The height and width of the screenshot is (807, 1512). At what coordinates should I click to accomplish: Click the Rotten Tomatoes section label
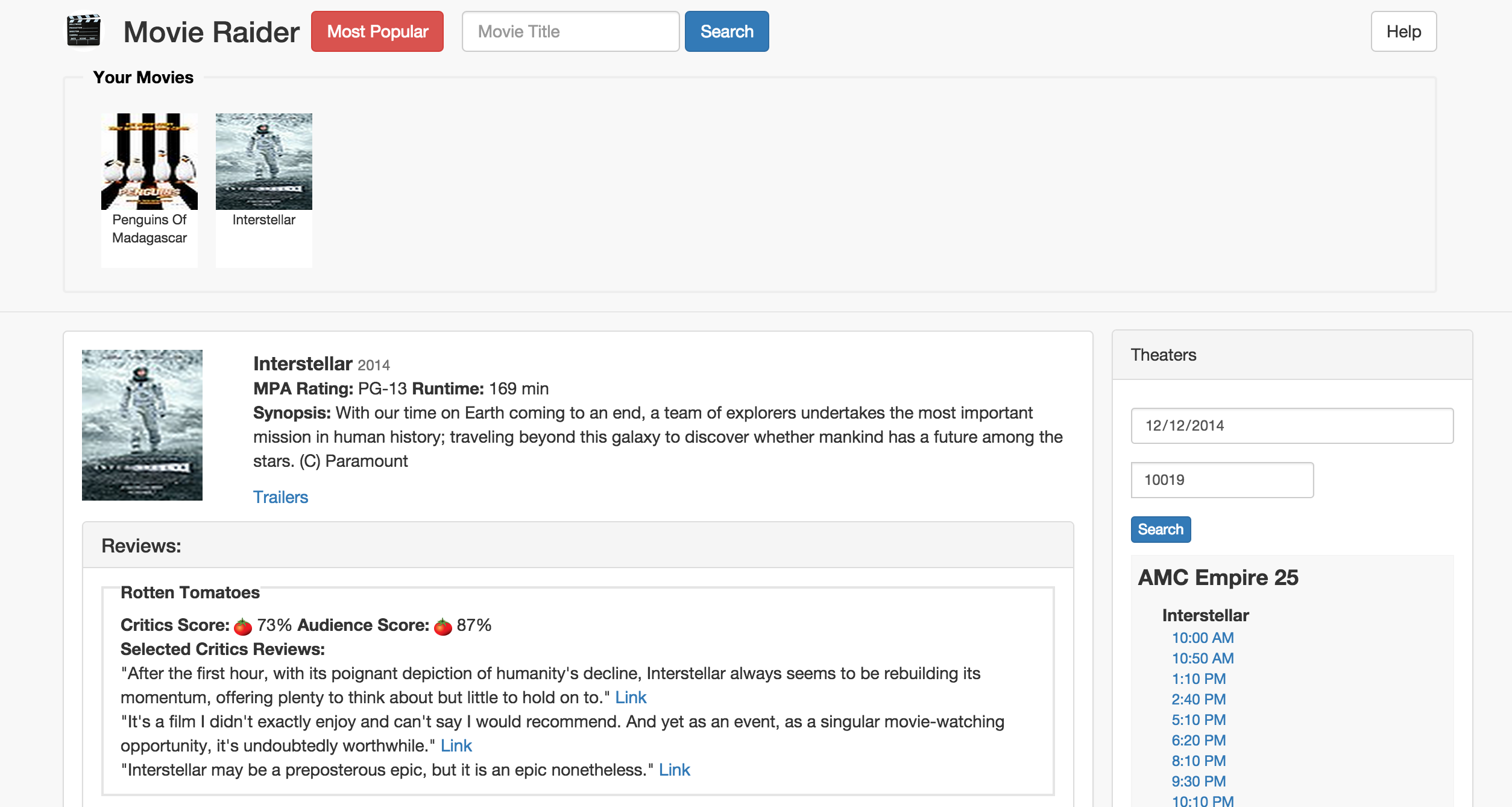190,592
